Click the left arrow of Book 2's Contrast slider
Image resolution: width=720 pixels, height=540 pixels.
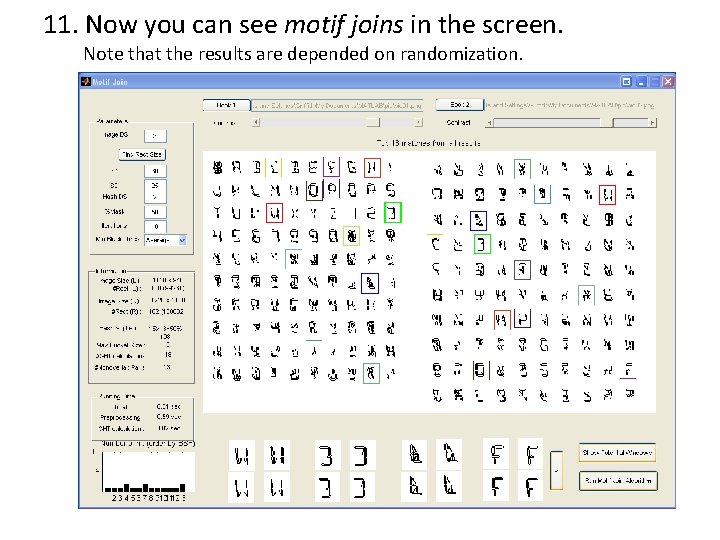click(489, 123)
